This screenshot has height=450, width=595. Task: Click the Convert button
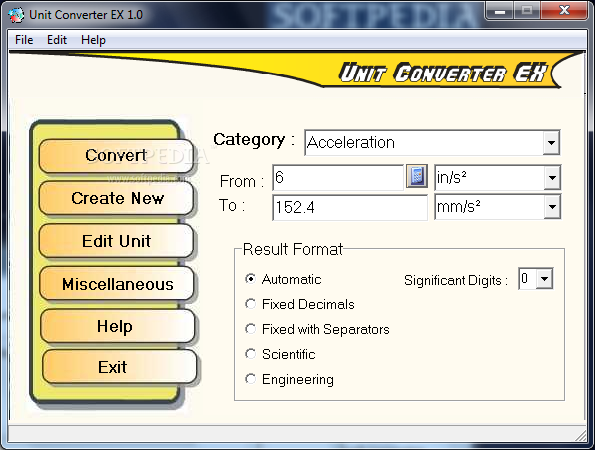[116, 156]
